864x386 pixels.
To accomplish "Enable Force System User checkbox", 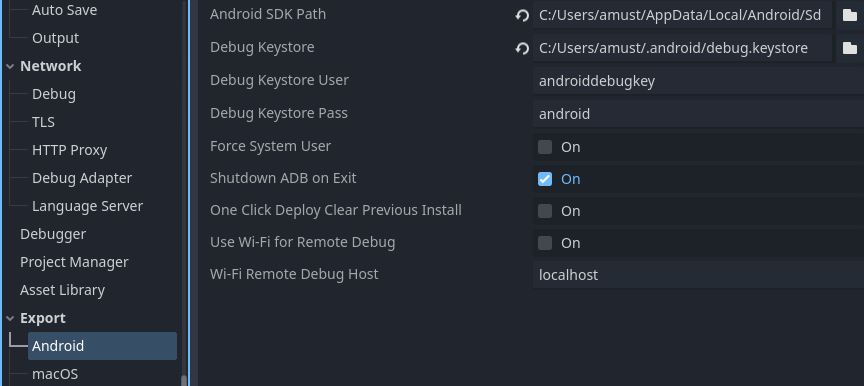I will coord(545,147).
